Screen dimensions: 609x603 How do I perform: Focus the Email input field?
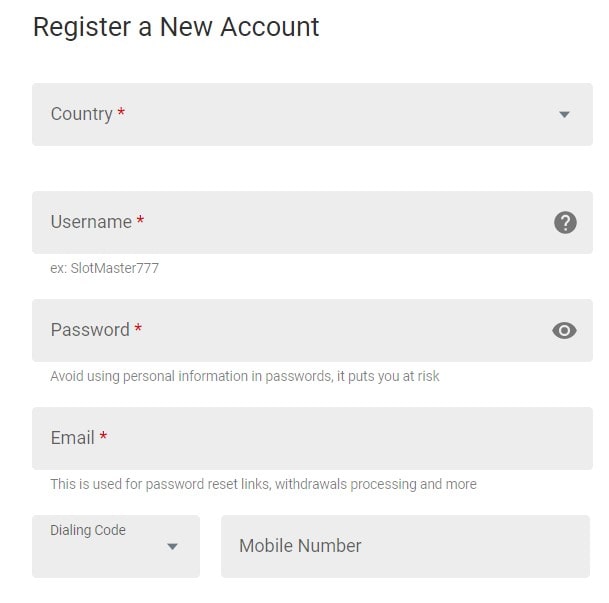pos(312,438)
